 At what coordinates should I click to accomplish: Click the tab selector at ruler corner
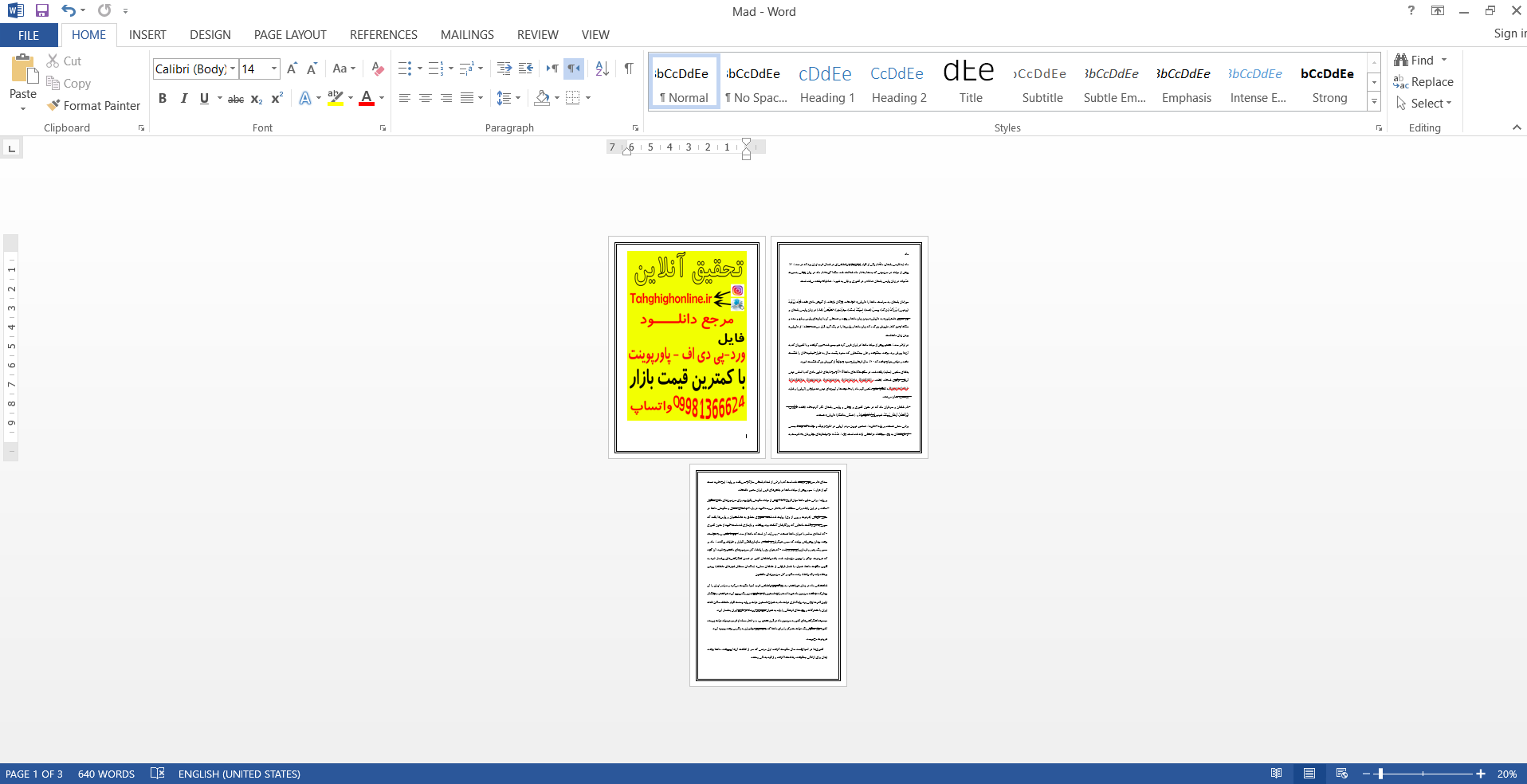coord(11,148)
